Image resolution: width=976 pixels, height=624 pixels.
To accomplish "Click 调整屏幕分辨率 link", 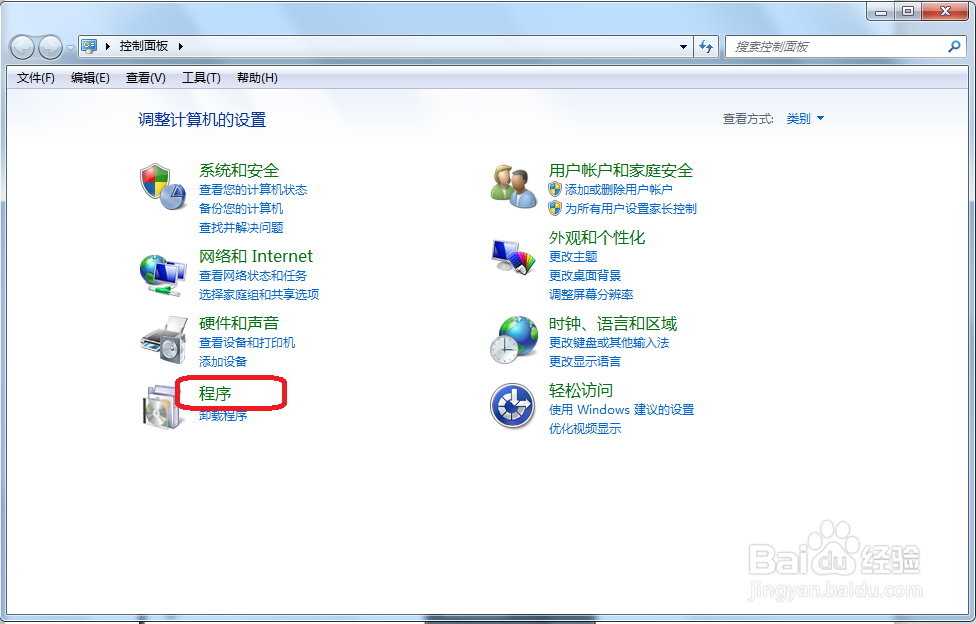I will (591, 294).
